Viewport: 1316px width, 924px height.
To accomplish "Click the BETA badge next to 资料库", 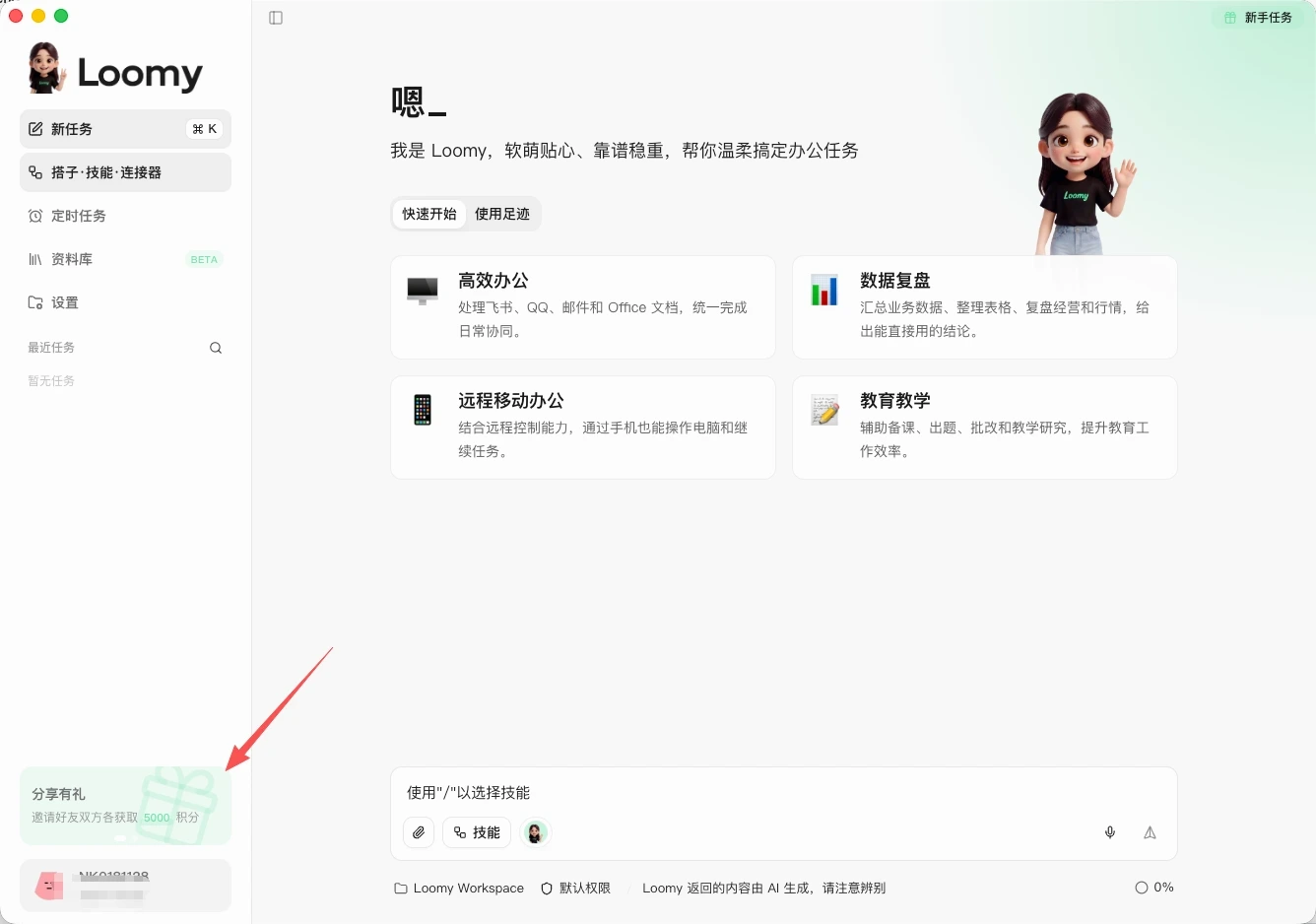I will [204, 259].
